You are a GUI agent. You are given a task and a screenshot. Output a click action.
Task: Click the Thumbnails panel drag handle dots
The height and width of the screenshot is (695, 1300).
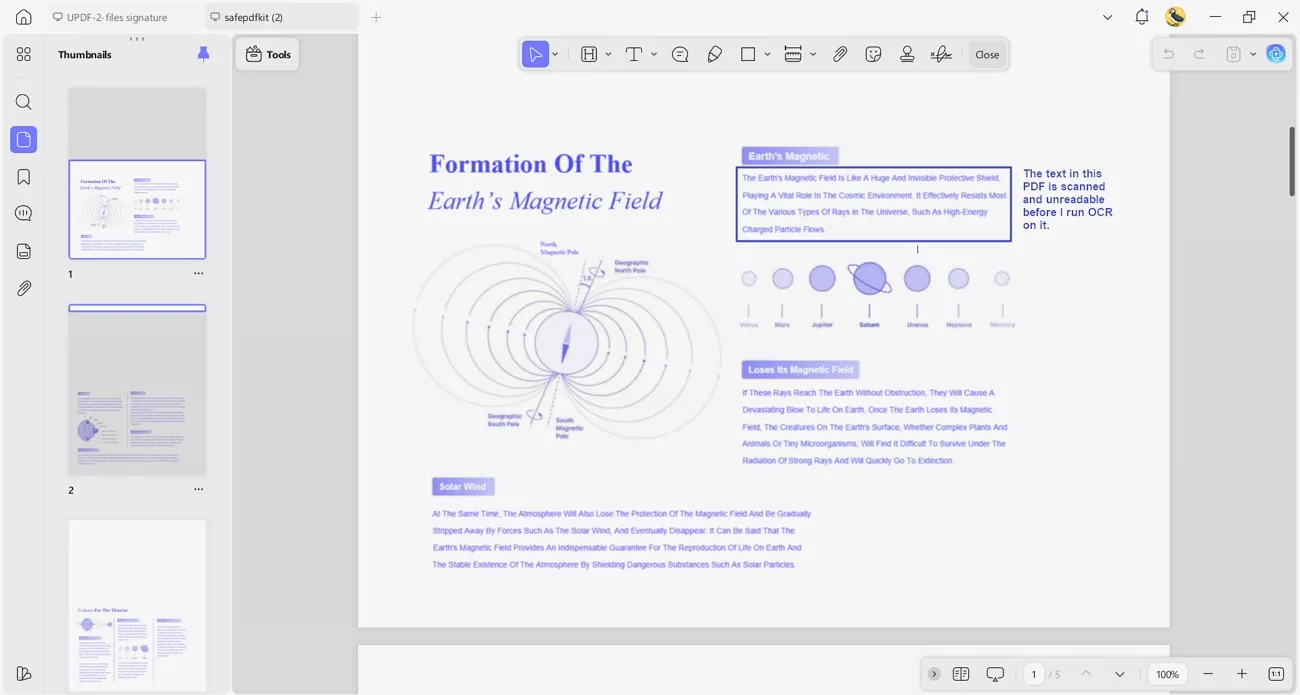click(x=137, y=39)
